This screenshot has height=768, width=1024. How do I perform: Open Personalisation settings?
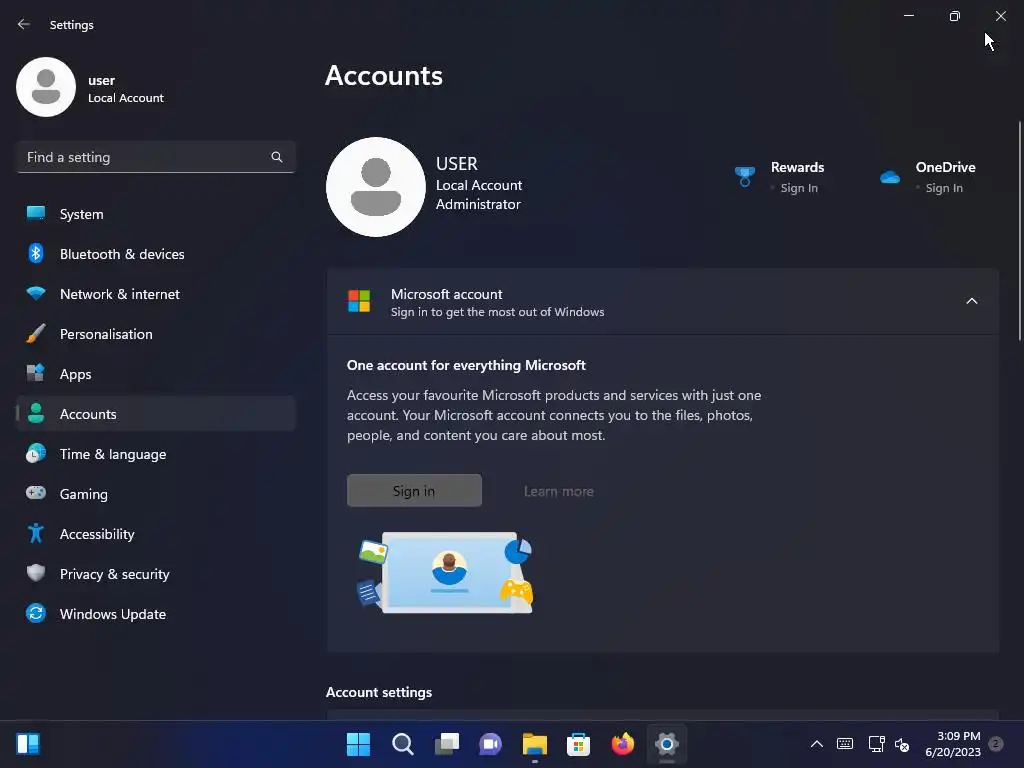[x=155, y=334]
